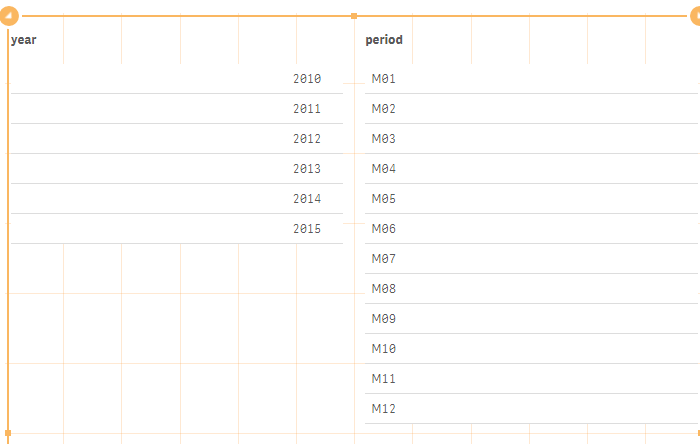Click the period column header
Image resolution: width=700 pixels, height=444 pixels.
click(x=384, y=40)
